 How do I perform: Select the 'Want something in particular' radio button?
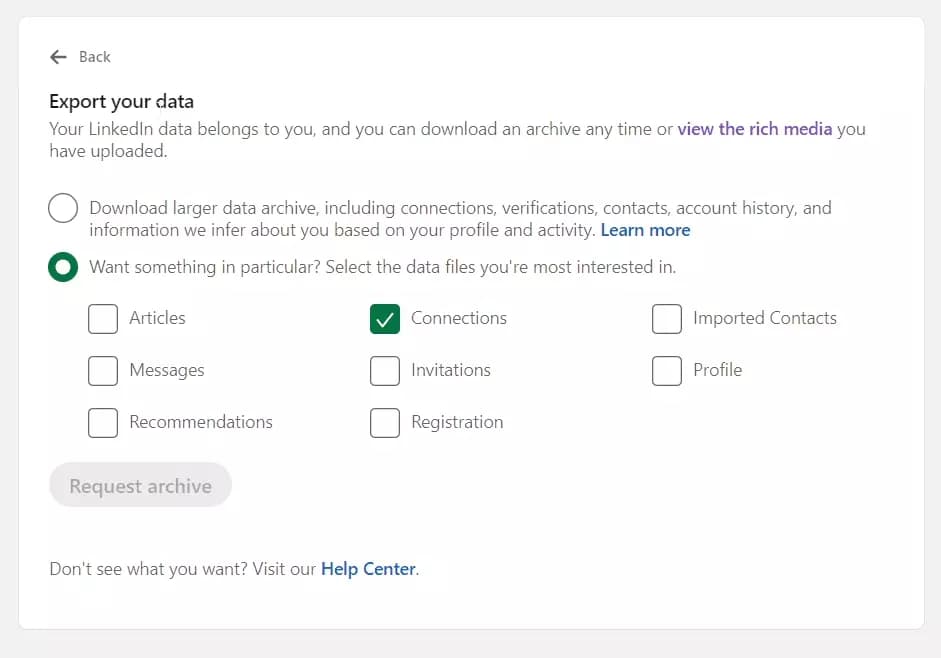pos(63,267)
